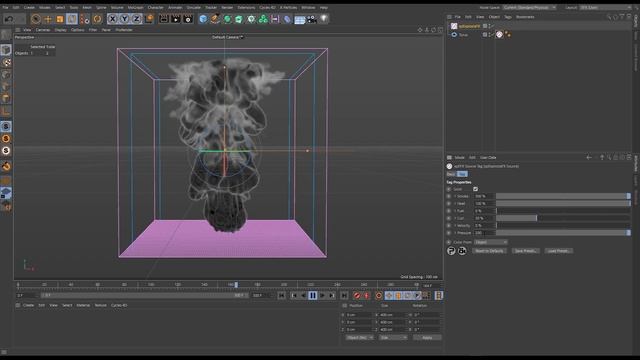Toggle keyframe dot for Pressure parameter
This screenshot has width=640, height=360.
tap(449, 233)
